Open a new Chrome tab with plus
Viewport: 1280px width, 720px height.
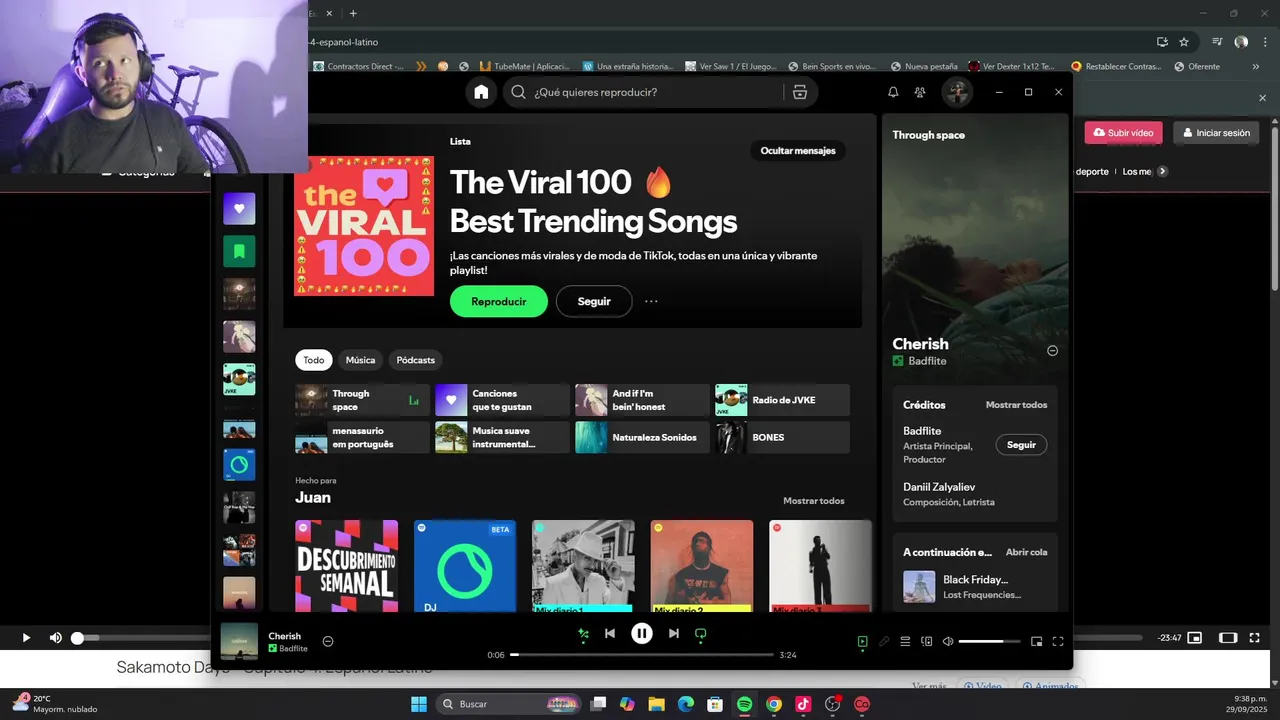point(353,13)
